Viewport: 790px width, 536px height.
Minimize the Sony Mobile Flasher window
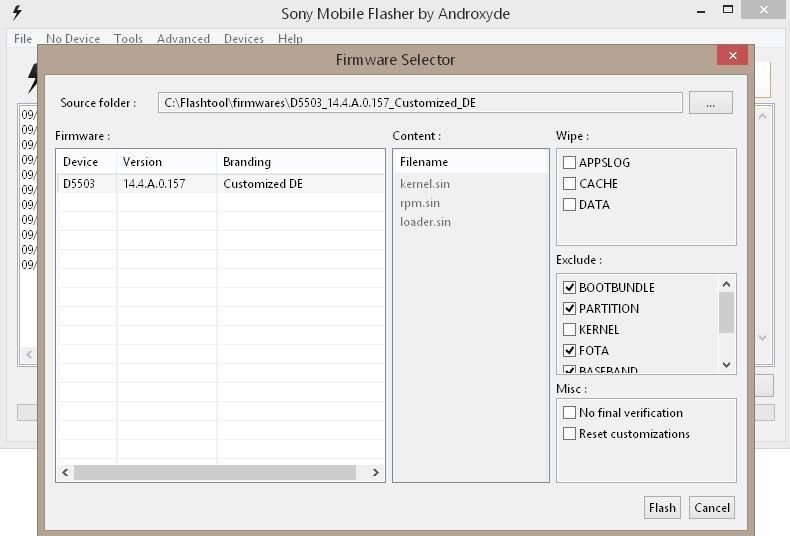click(x=701, y=10)
